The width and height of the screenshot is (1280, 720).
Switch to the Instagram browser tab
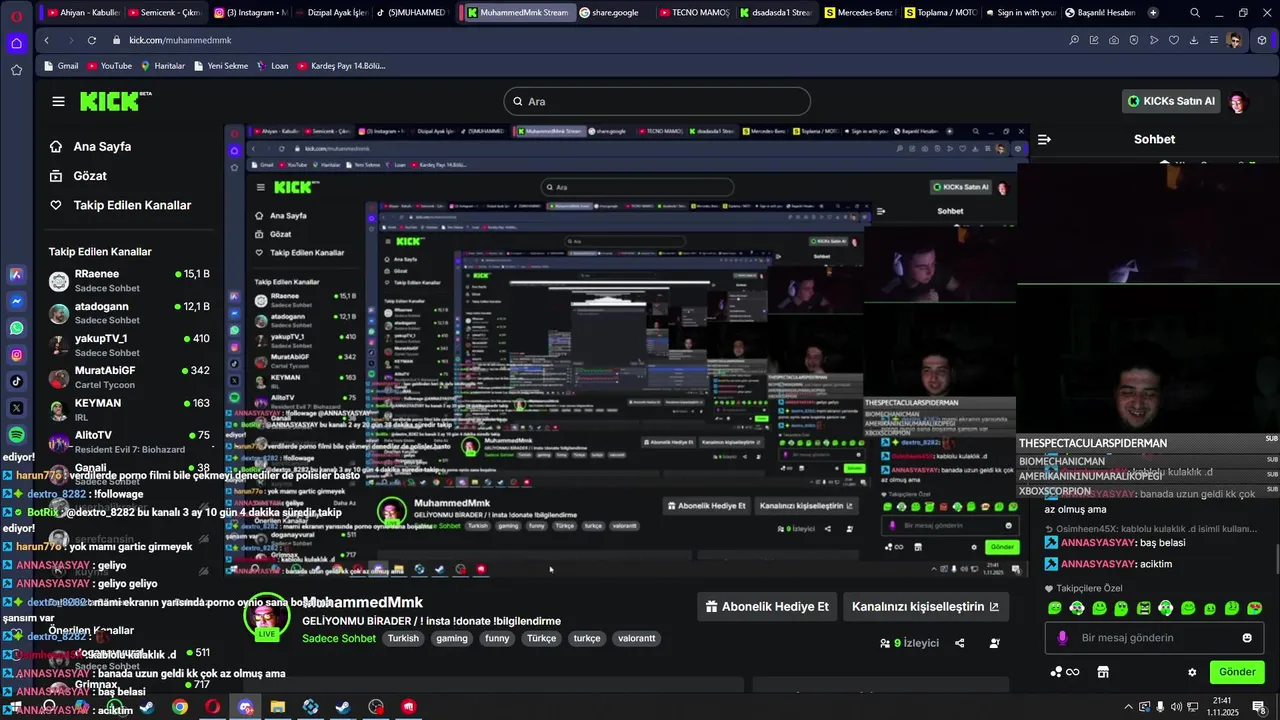(250, 13)
